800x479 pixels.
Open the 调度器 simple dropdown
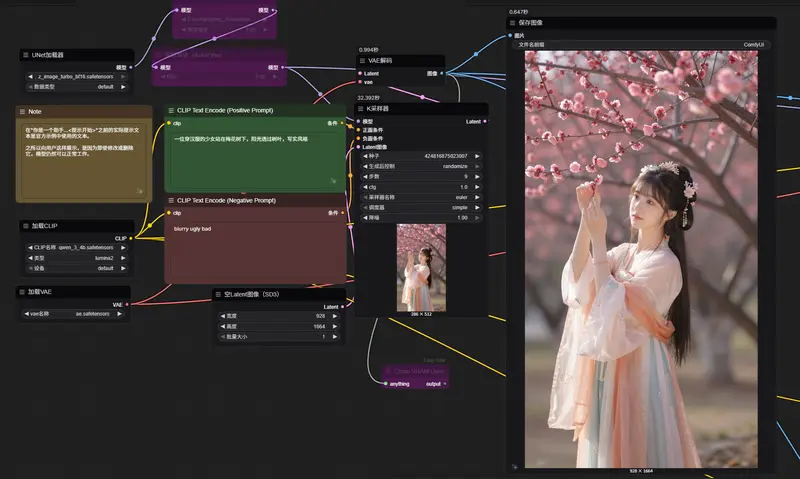pos(421,208)
